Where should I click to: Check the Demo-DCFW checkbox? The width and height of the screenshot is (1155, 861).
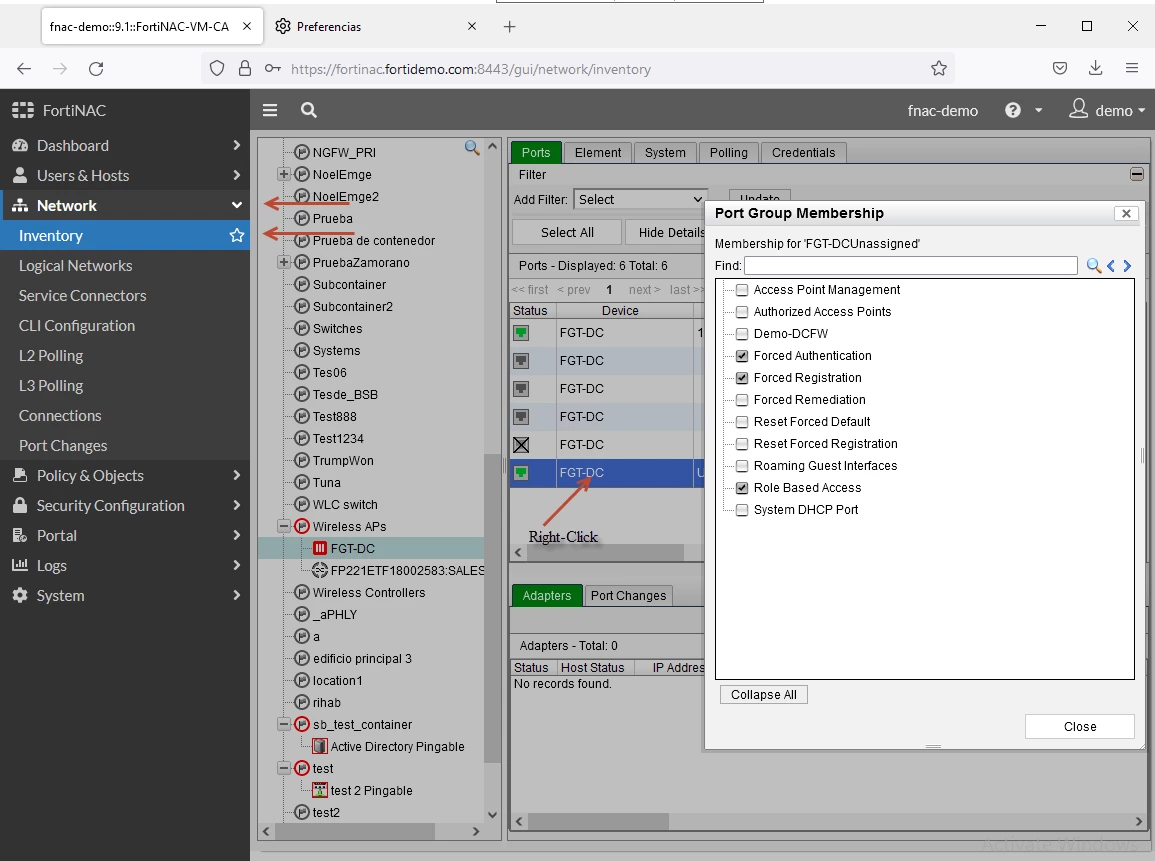742,334
